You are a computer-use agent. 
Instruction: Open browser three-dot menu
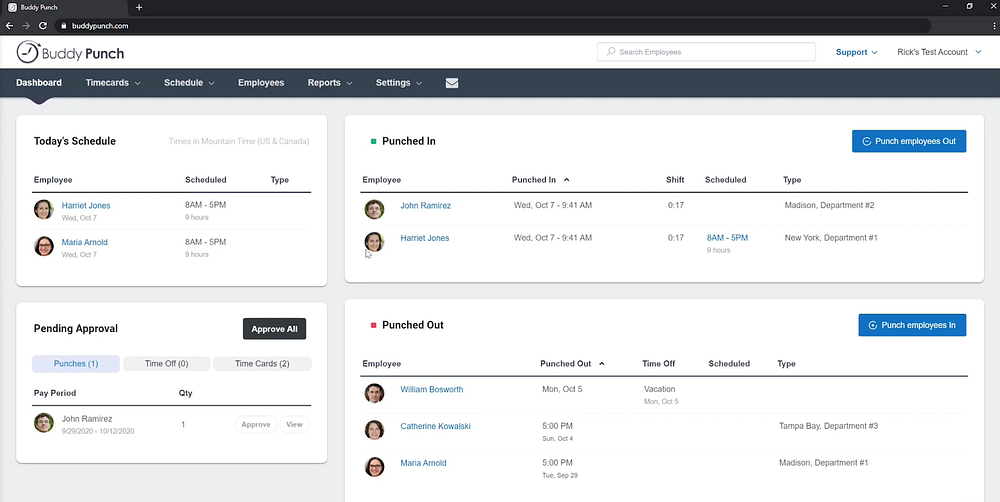point(994,26)
